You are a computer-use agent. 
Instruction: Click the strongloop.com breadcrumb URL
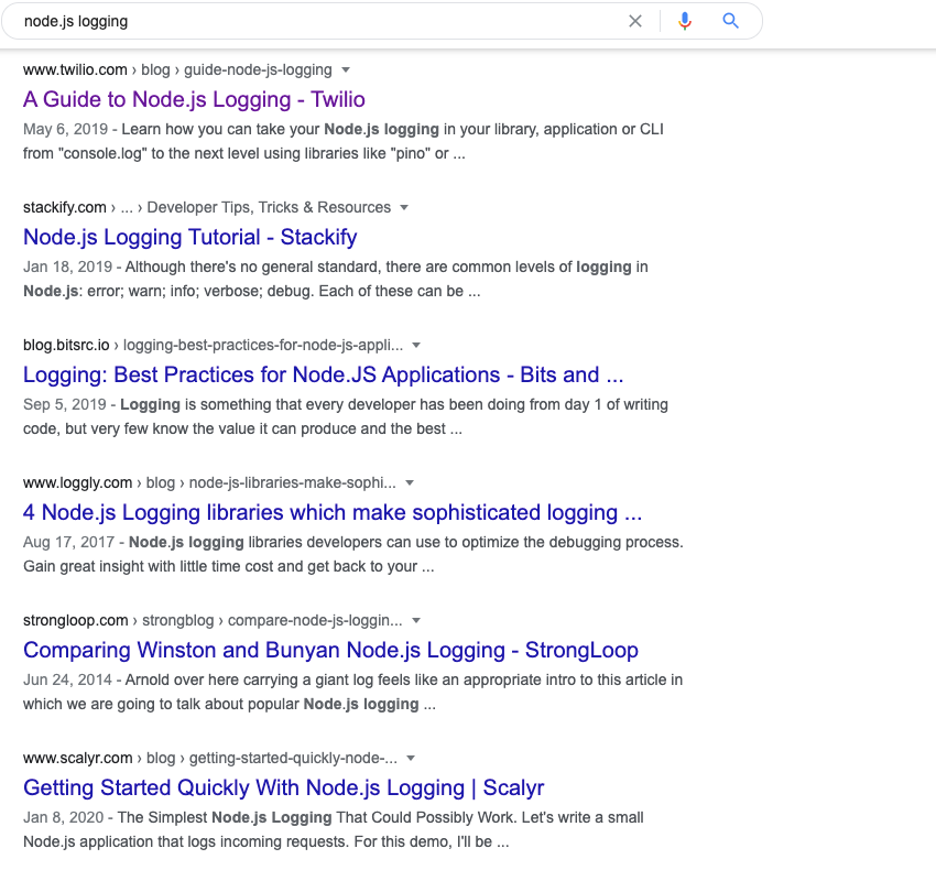[x=213, y=620]
